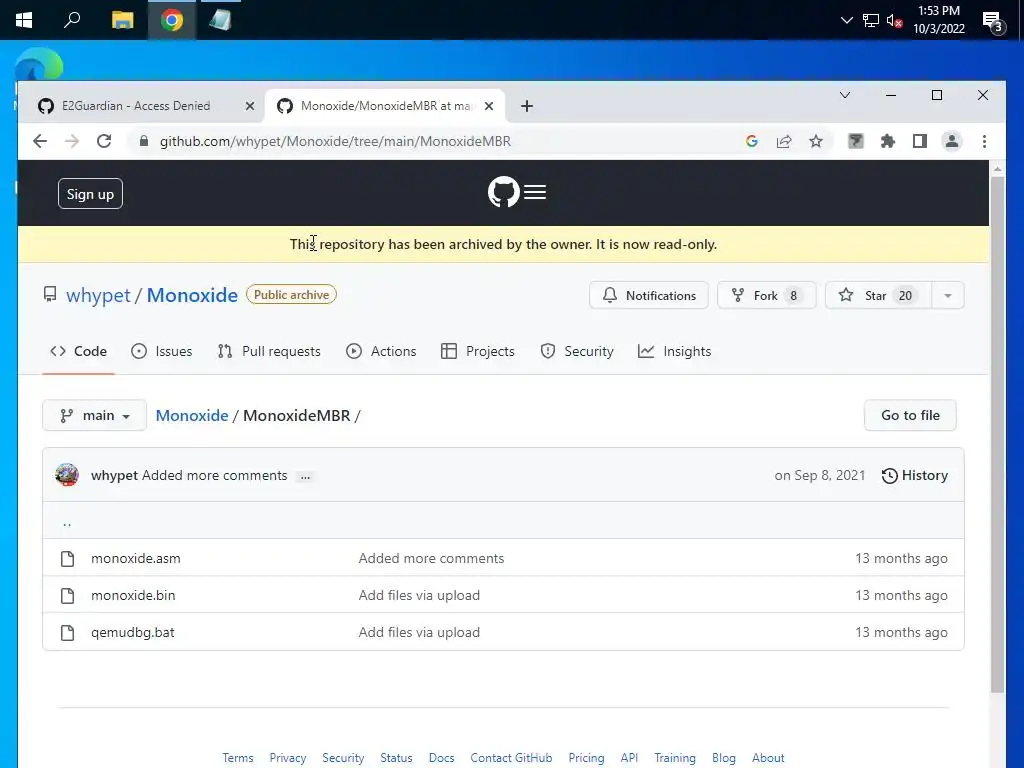1024x768 pixels.
Task: Open qemudbg.bat file
Action: 133,633
